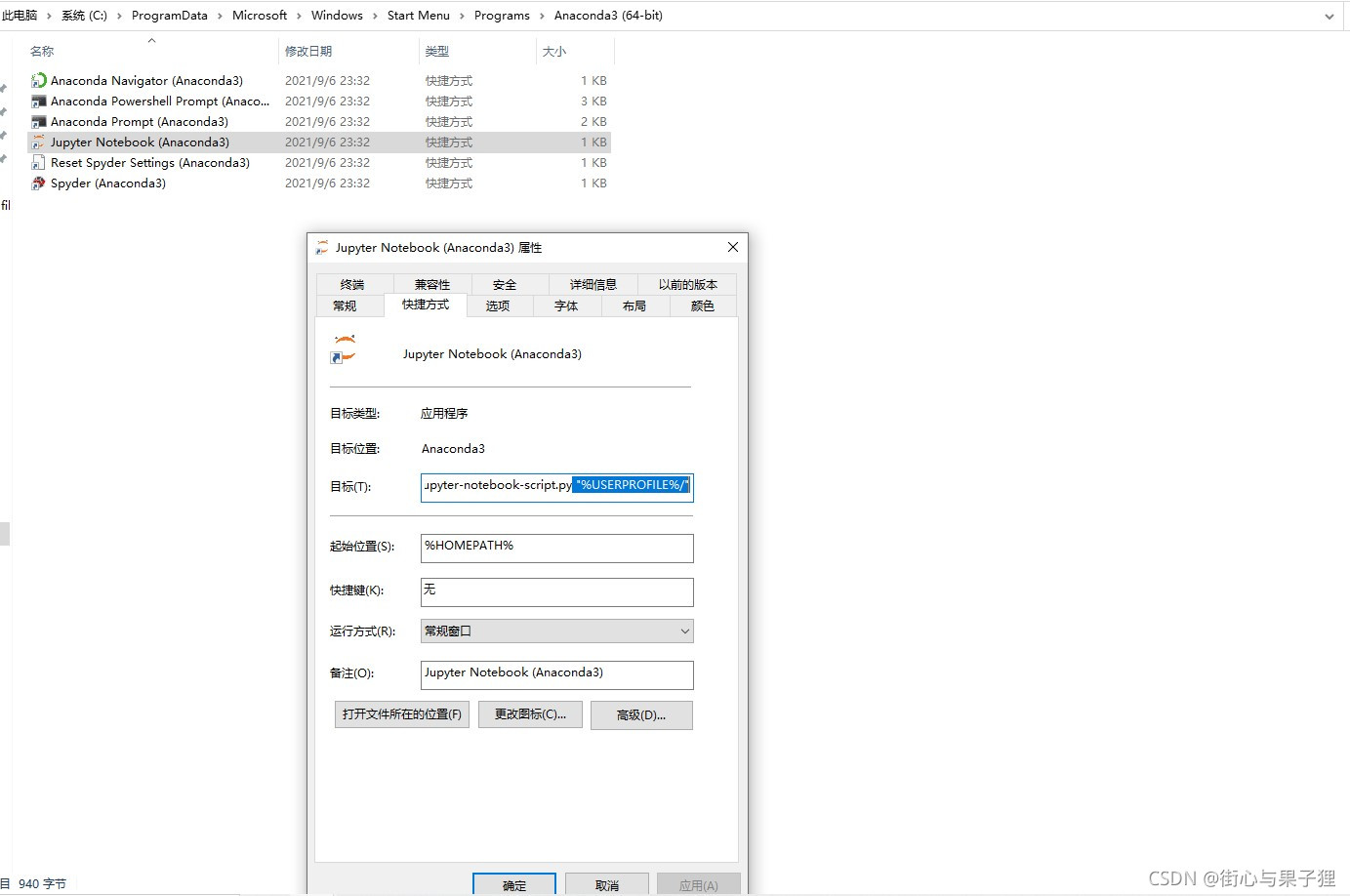Click the 3 KB size of Anaconda Powershell Prompt
1350x896 pixels.
(593, 102)
